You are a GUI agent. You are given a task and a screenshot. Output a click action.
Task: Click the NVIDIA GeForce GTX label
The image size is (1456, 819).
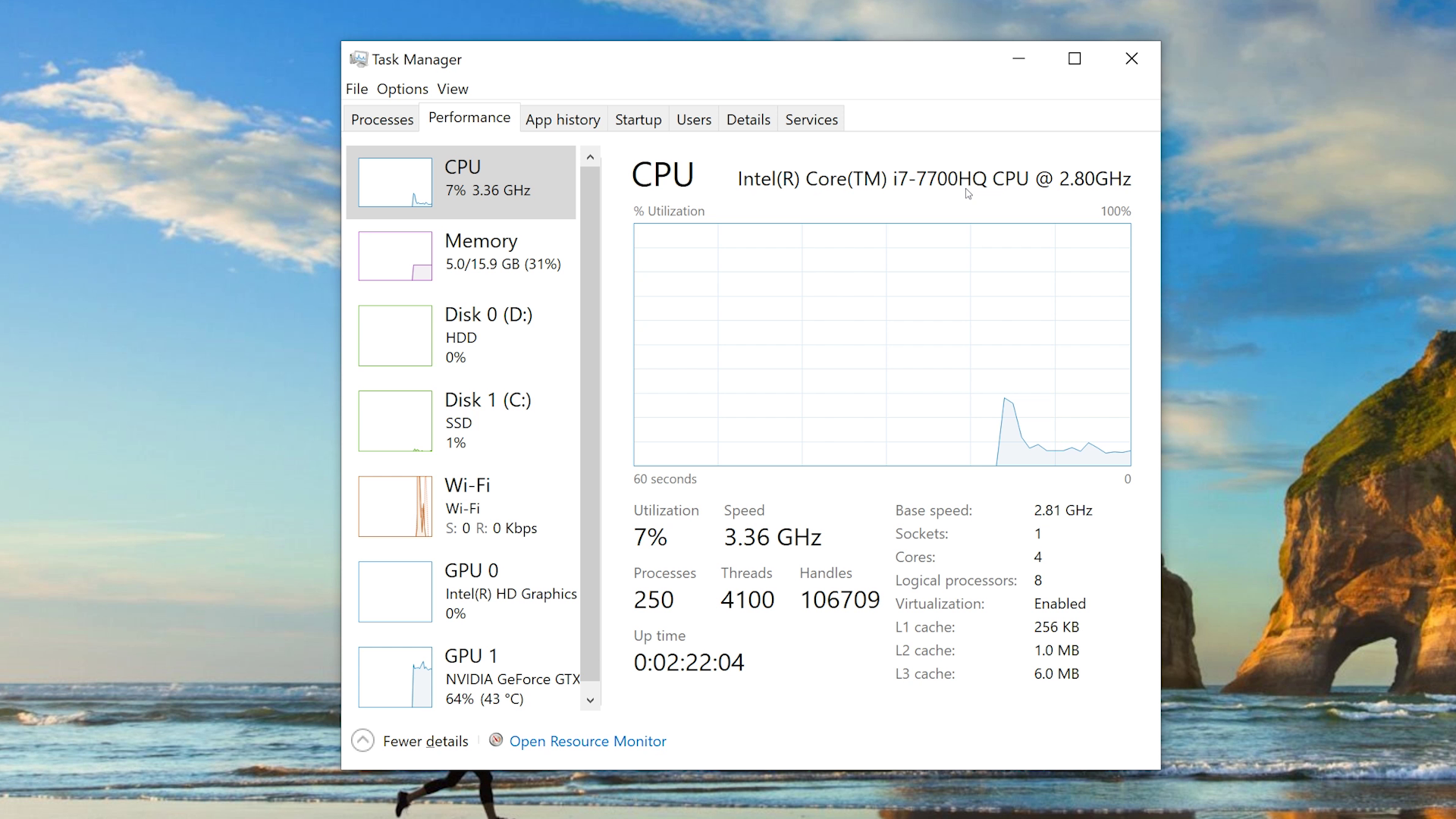tap(513, 679)
